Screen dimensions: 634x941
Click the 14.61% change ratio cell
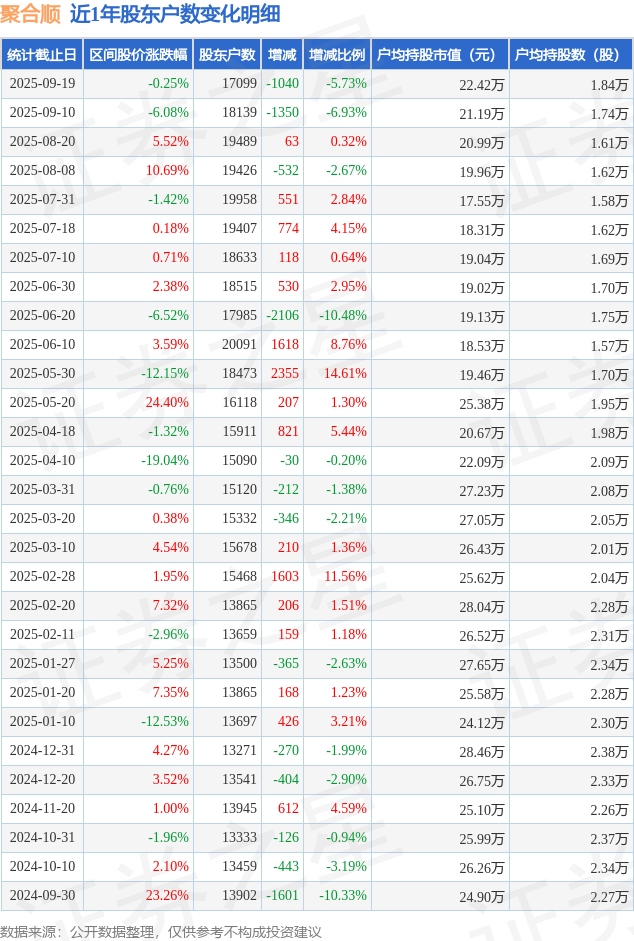(x=346, y=374)
